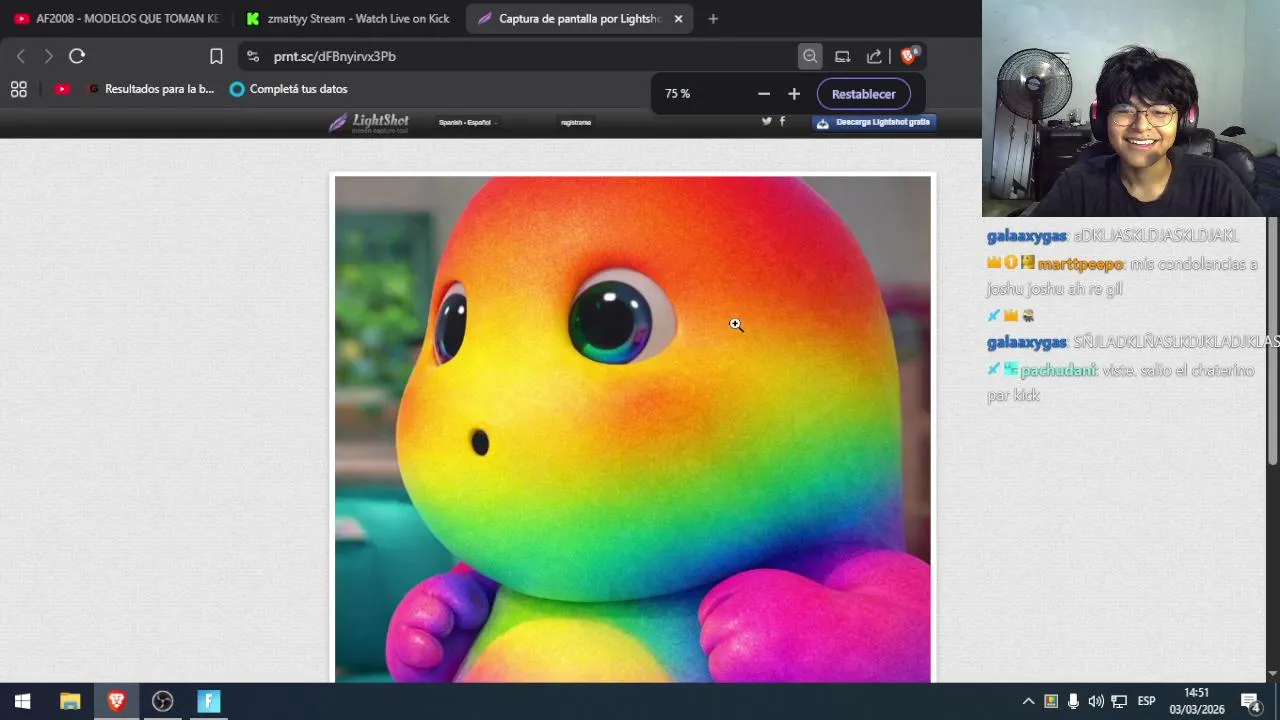Viewport: 1280px width, 720px height.
Task: Open Brave Shields lion icon
Action: (x=909, y=56)
